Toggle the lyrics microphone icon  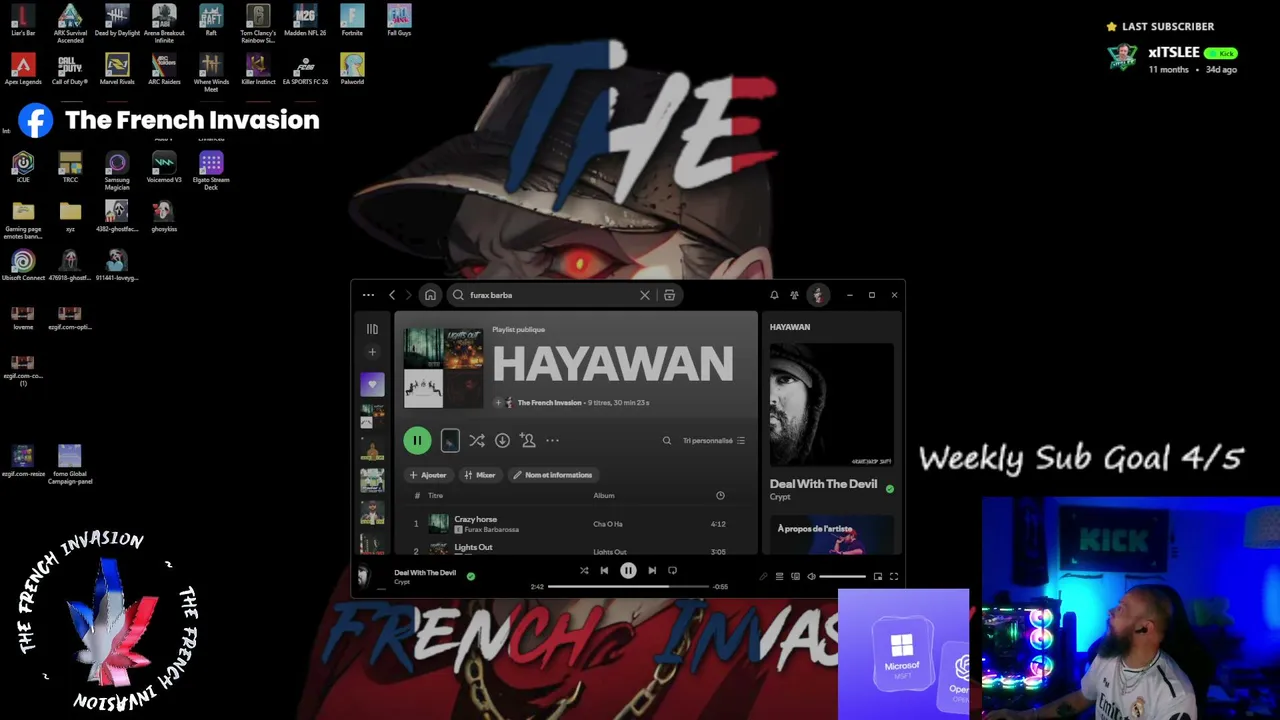tap(763, 577)
